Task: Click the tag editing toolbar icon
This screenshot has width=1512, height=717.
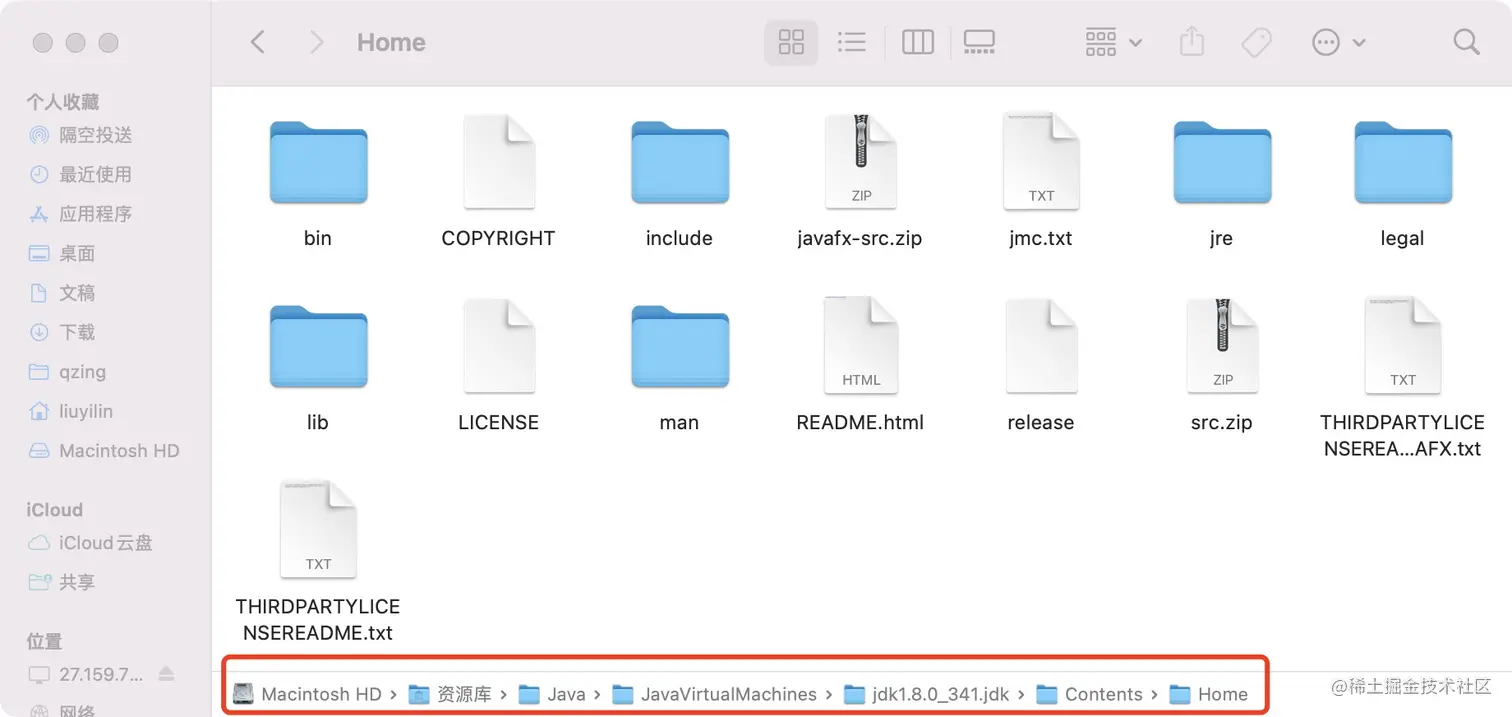Action: 1256,42
